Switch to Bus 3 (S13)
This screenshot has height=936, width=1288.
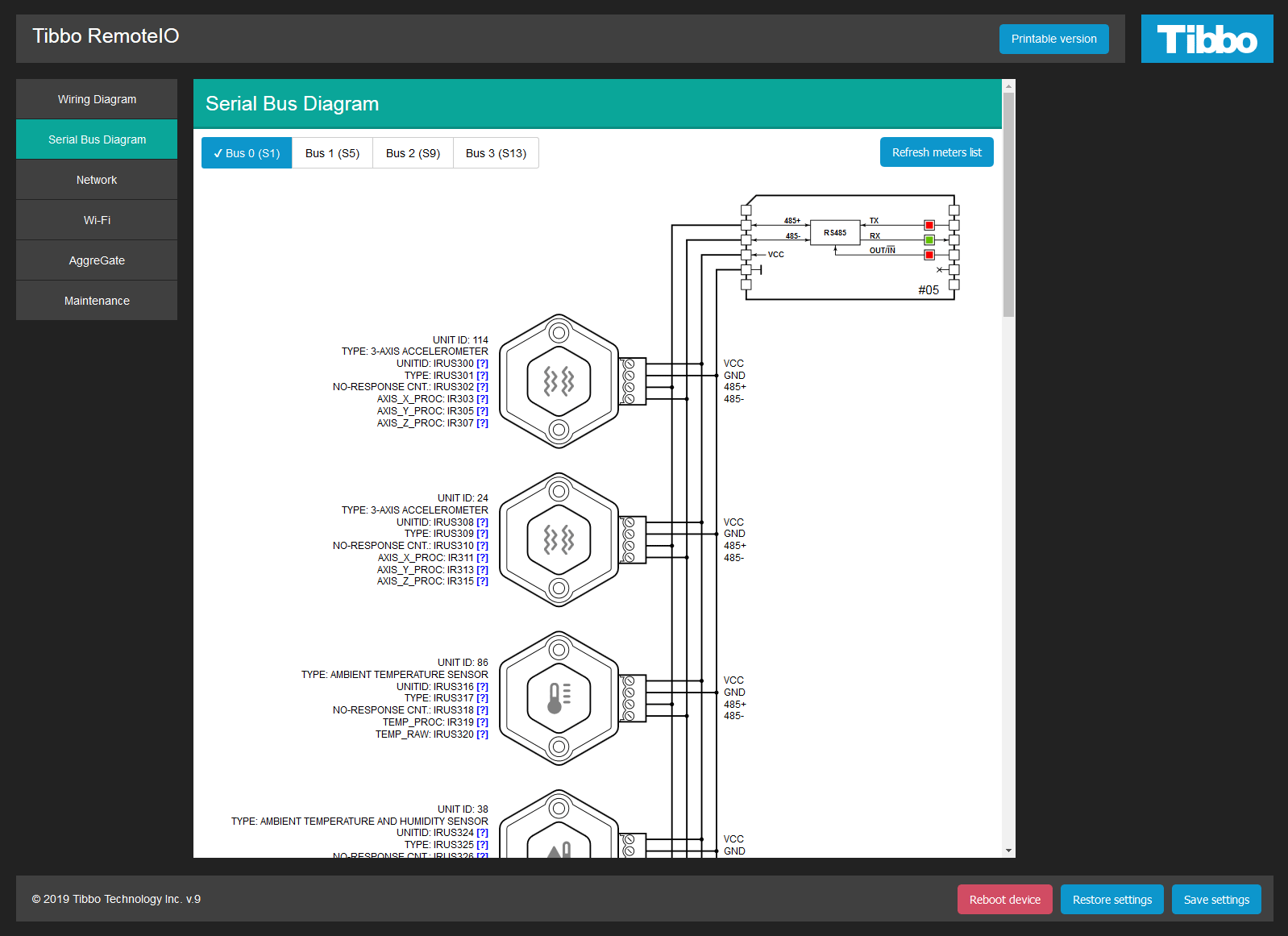496,153
